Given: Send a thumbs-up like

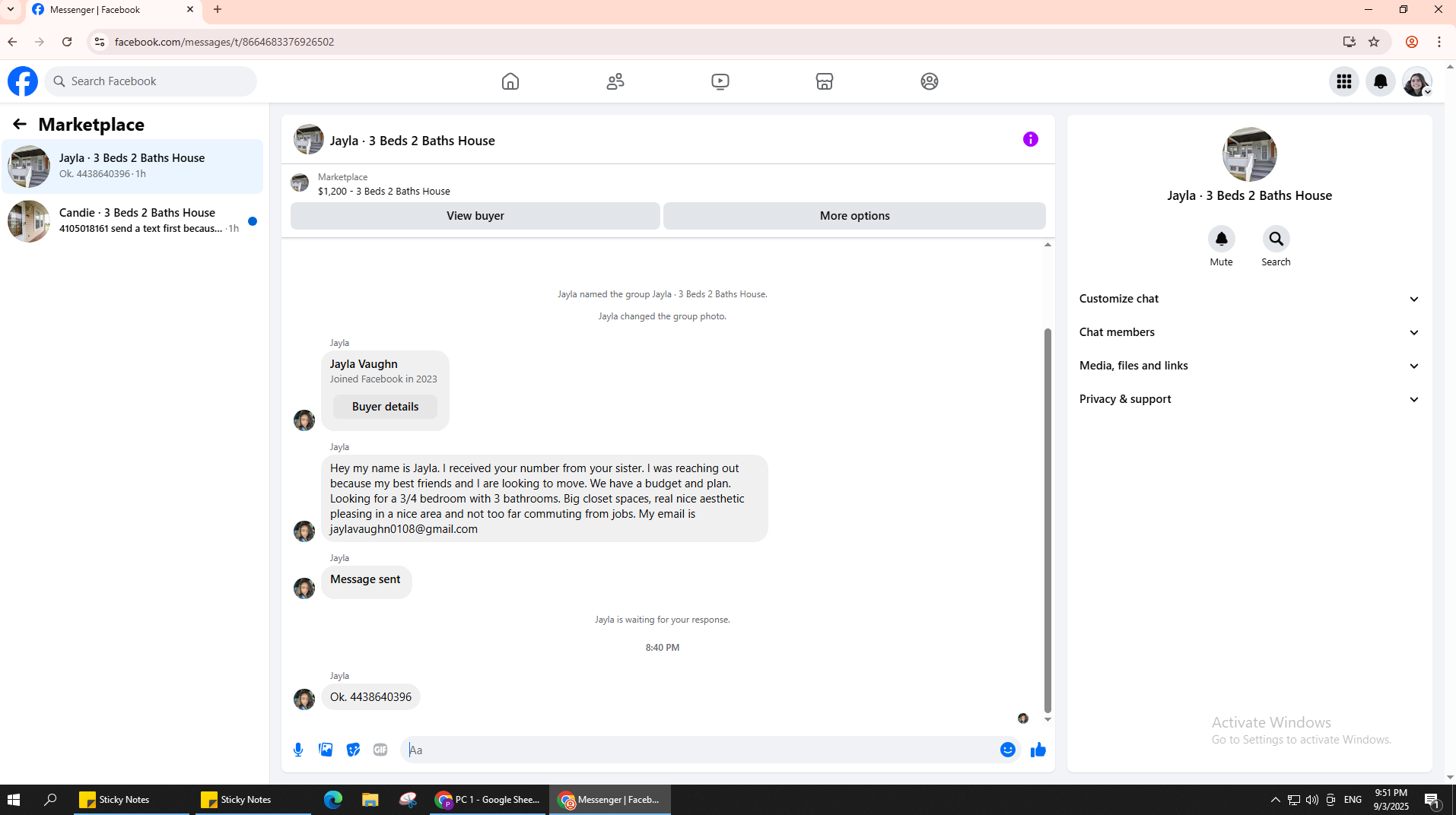Looking at the screenshot, I should 1038,750.
